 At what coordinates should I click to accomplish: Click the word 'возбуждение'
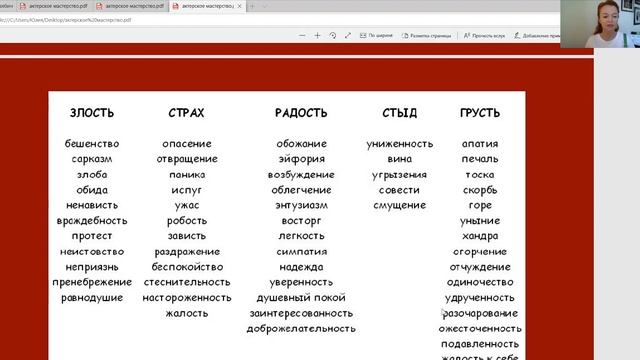click(301, 175)
